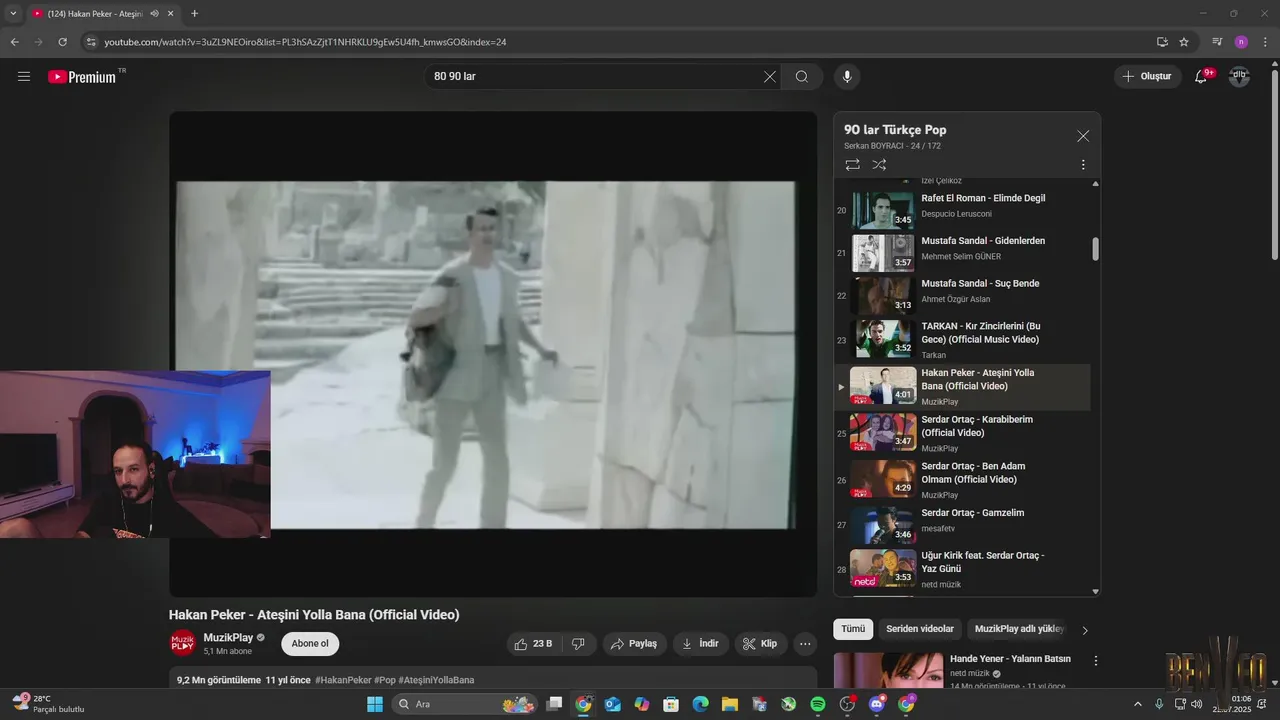Click the Serkan BOYRACI playlist owner
Viewport: 1280px width, 720px height.
coord(875,146)
